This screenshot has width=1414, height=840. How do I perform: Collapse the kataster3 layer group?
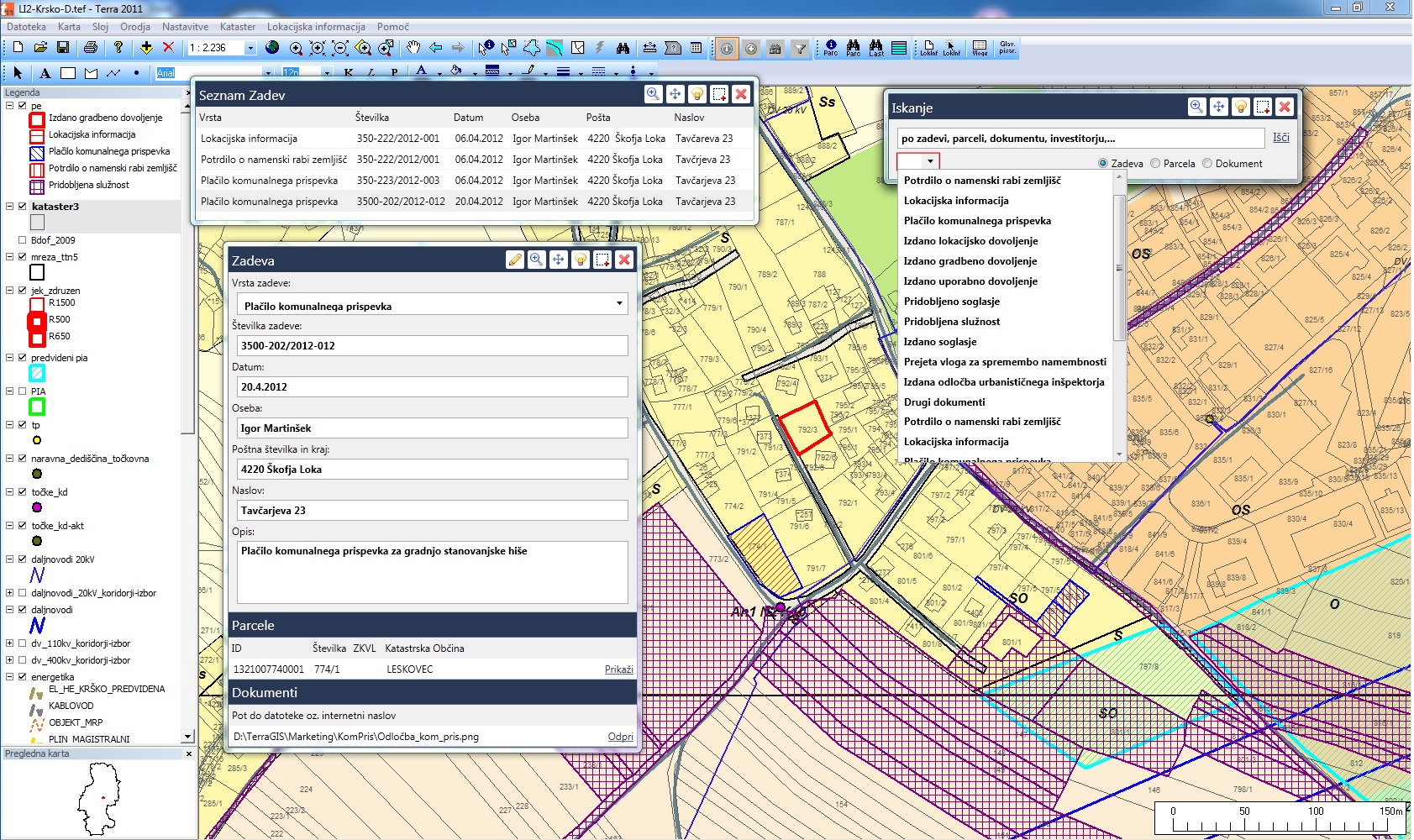[x=10, y=206]
